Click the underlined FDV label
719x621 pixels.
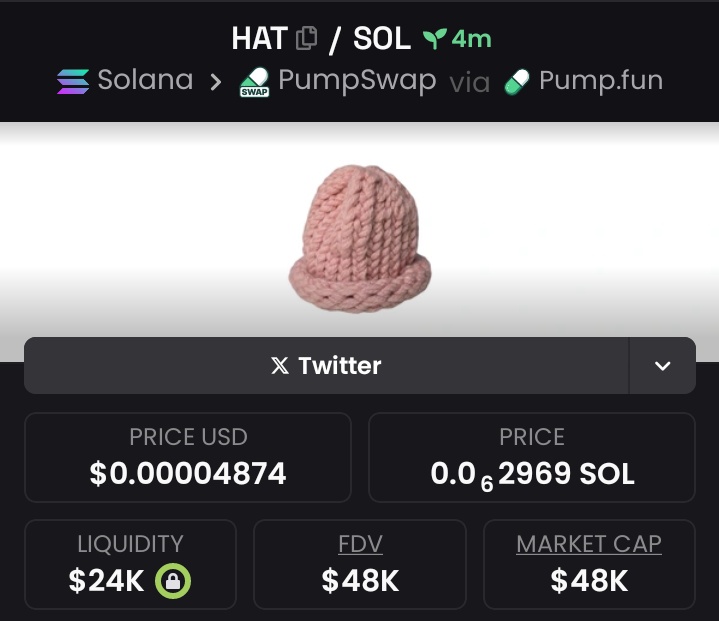pyautogui.click(x=360, y=544)
